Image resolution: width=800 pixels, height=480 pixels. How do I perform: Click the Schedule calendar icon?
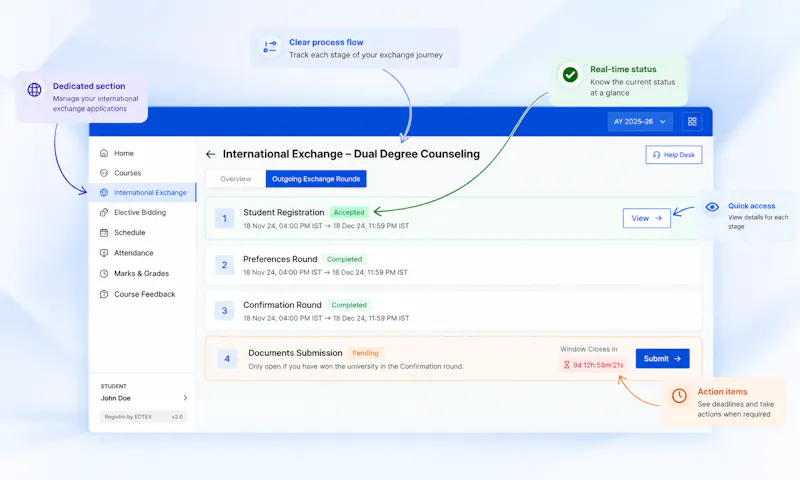[104, 233]
